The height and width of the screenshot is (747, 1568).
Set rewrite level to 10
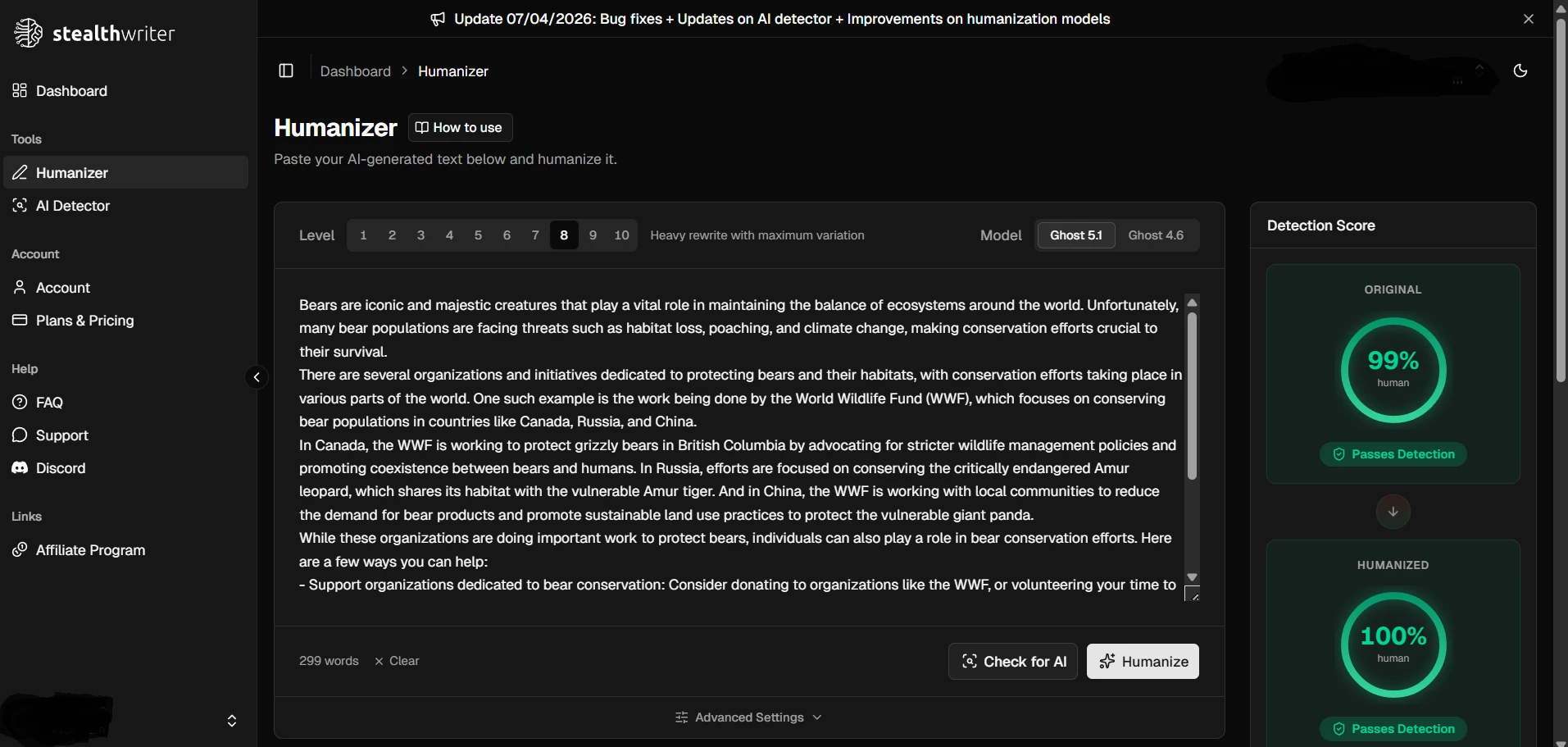coord(621,235)
